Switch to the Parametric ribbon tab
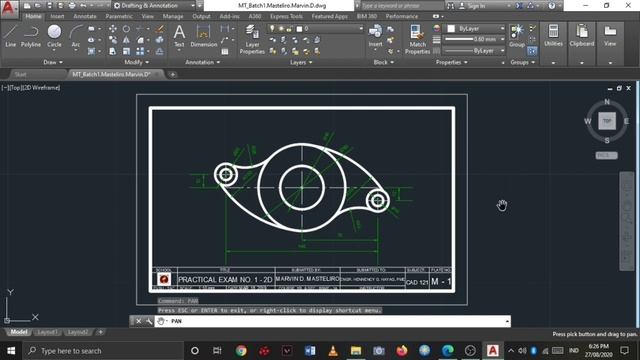 pyautogui.click(x=119, y=16)
